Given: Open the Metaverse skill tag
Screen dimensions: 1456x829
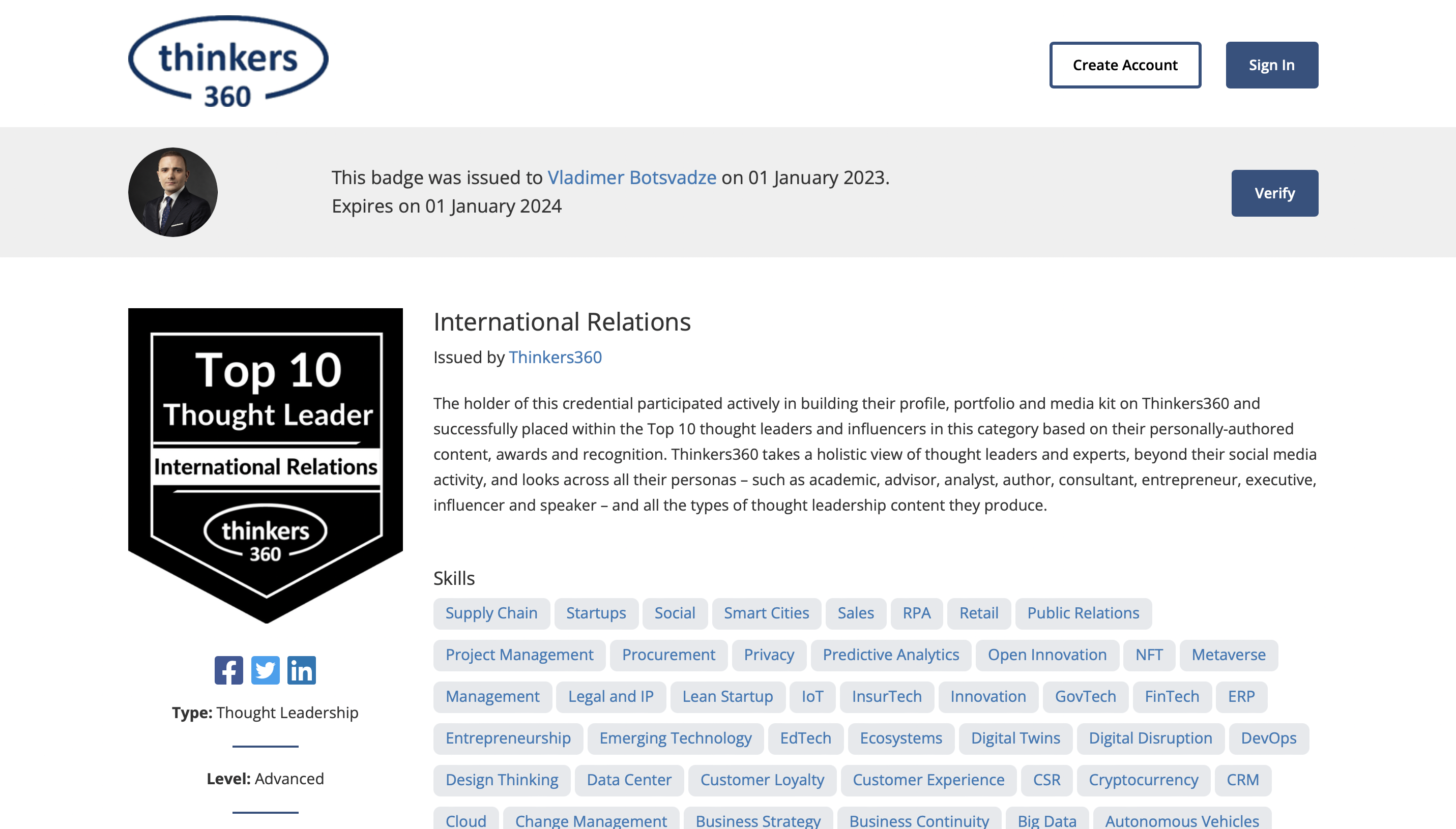Looking at the screenshot, I should tap(1229, 655).
